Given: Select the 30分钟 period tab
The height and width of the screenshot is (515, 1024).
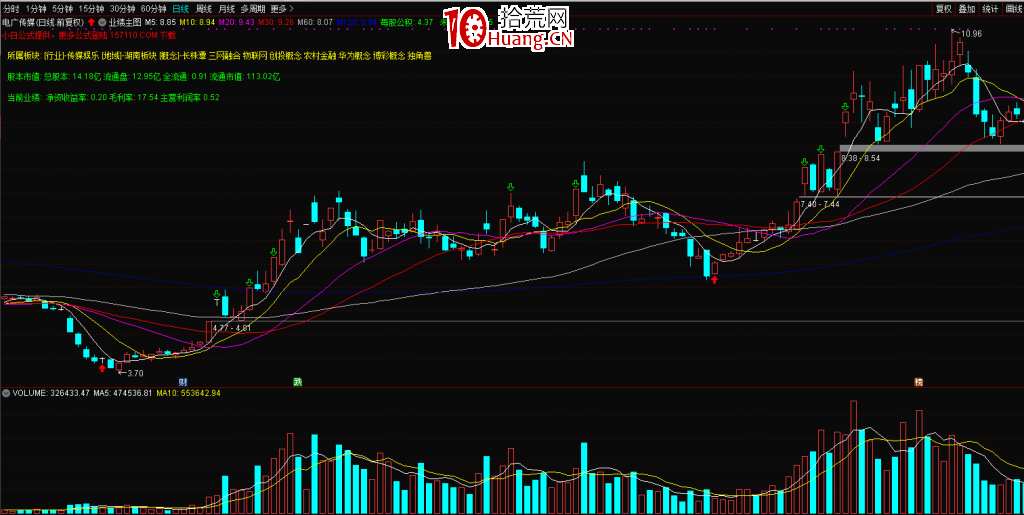Looking at the screenshot, I should point(123,9).
